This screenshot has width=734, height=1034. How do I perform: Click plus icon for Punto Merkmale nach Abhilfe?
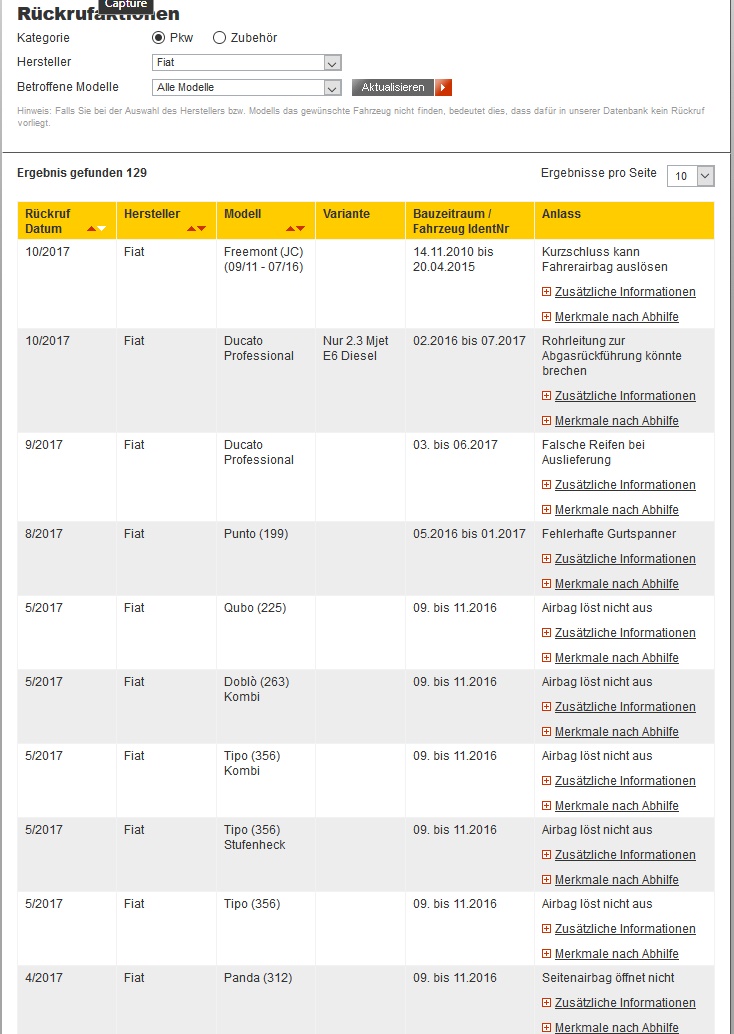pyautogui.click(x=546, y=584)
